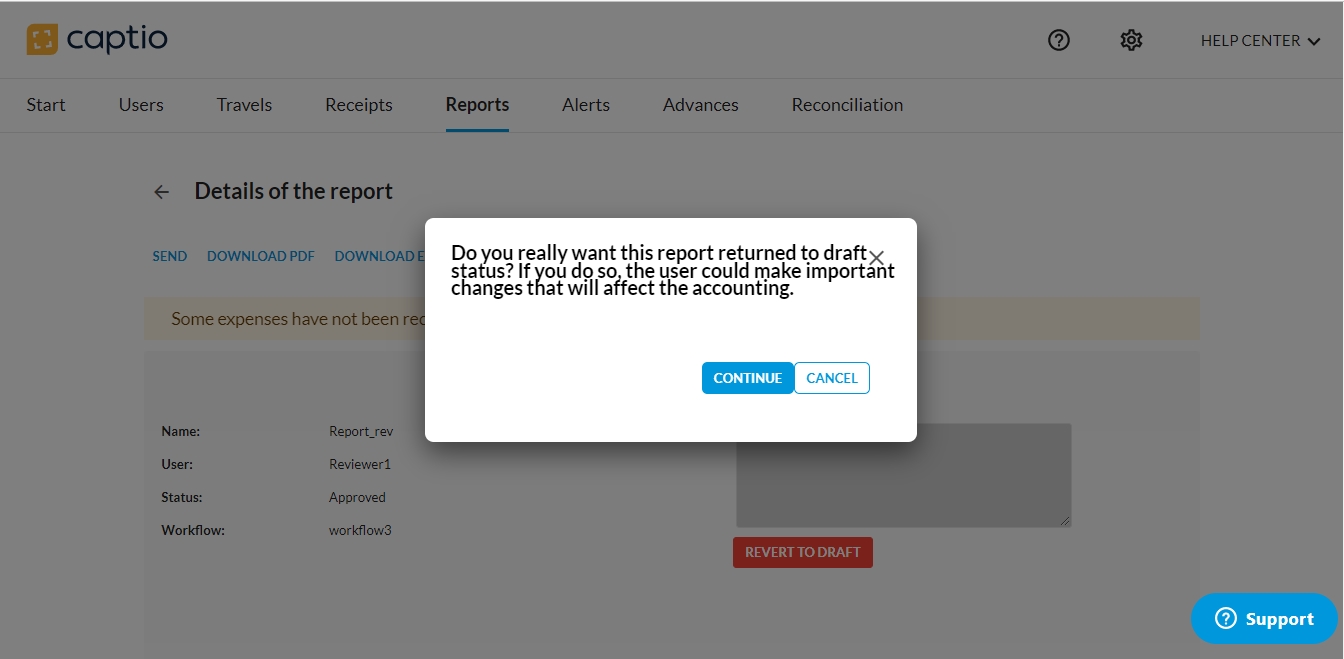This screenshot has width=1344, height=659.
Task: Open the Travels tab
Action: click(x=244, y=105)
